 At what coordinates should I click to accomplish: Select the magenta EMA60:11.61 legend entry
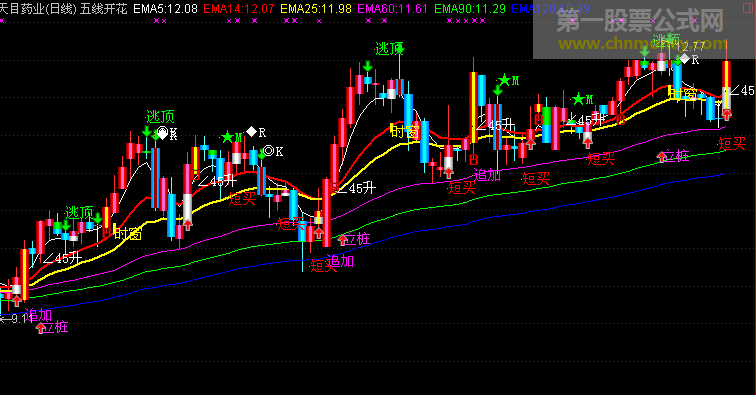[x=392, y=9]
